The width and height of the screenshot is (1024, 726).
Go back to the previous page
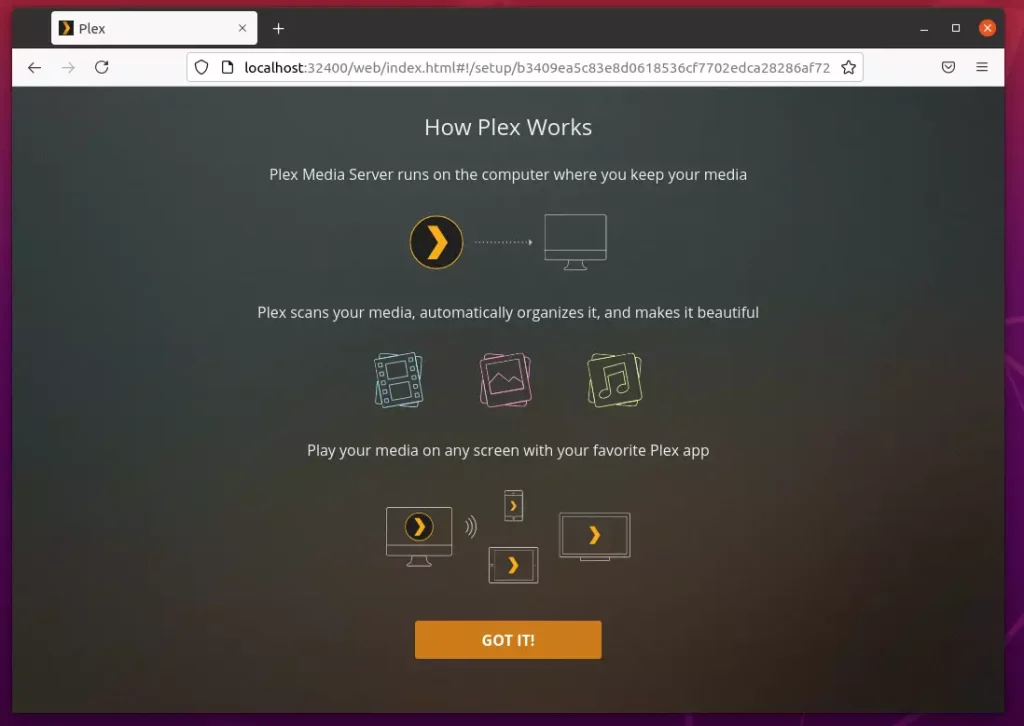click(x=35, y=67)
